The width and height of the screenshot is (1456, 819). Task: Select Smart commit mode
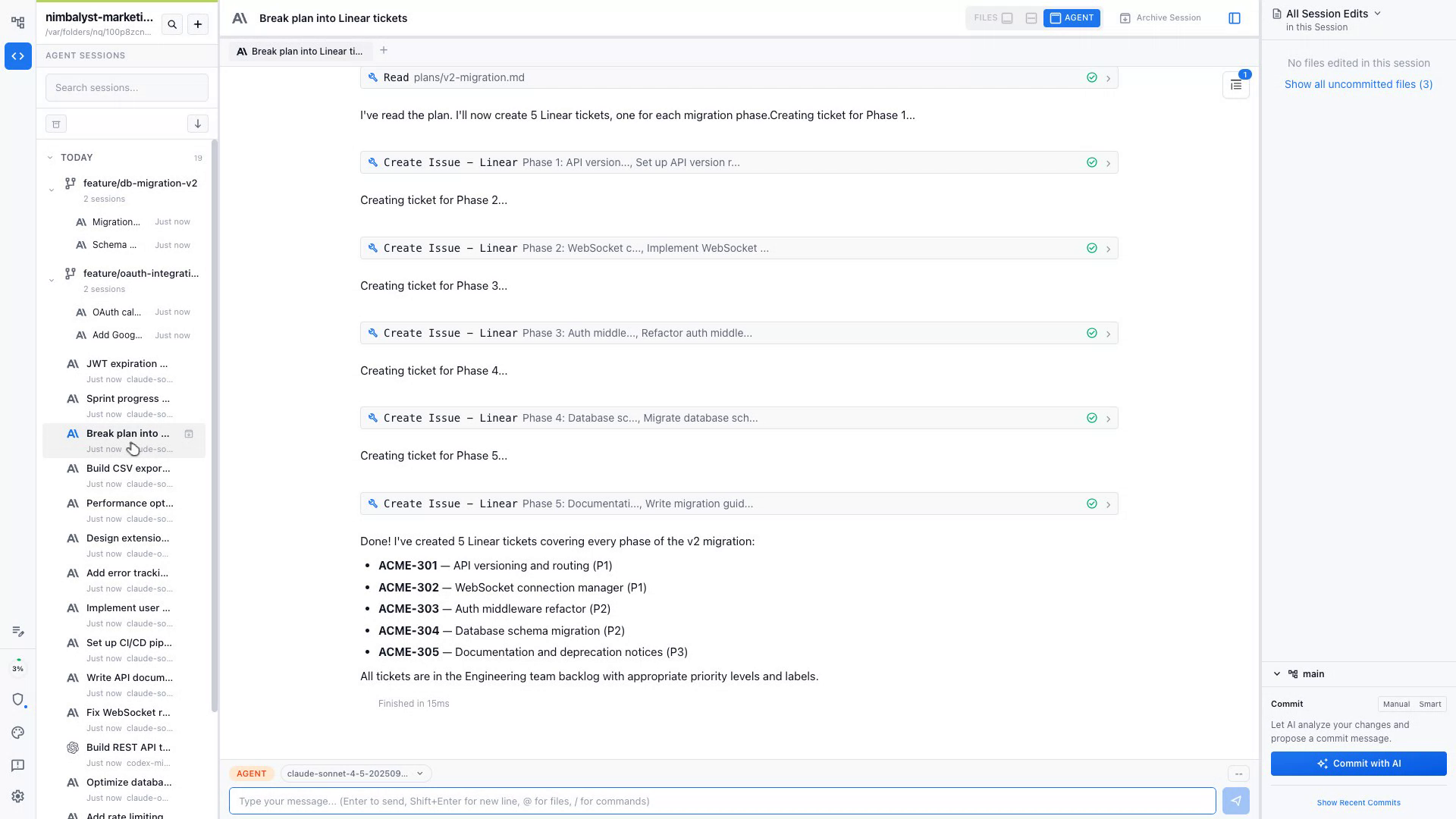click(x=1429, y=704)
